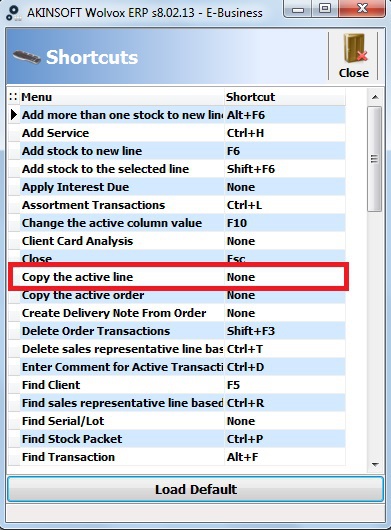Click the Shortcut column header

(x=285, y=97)
